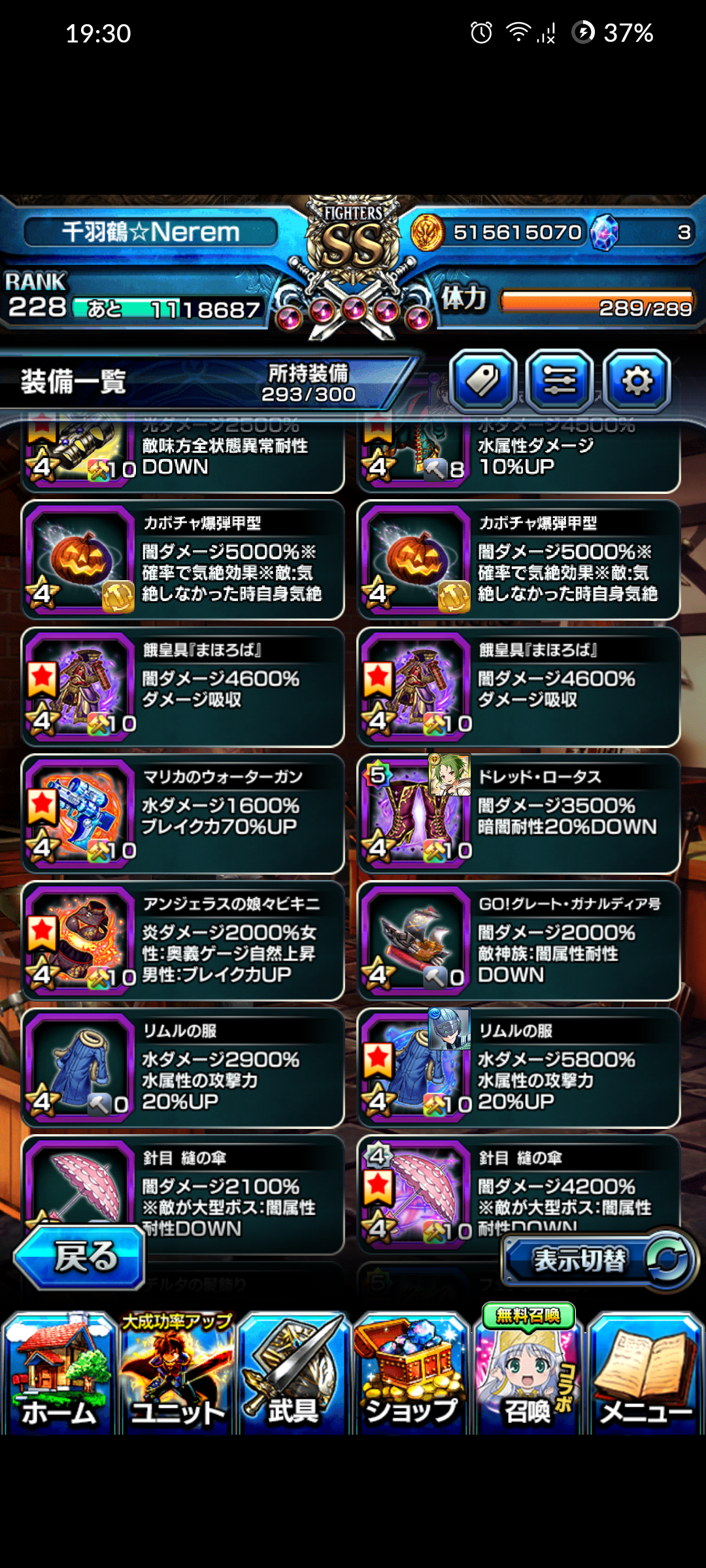Select the マリカのウォーターガン equipment item
Screen dimensions: 706x1568
pyautogui.click(x=182, y=814)
